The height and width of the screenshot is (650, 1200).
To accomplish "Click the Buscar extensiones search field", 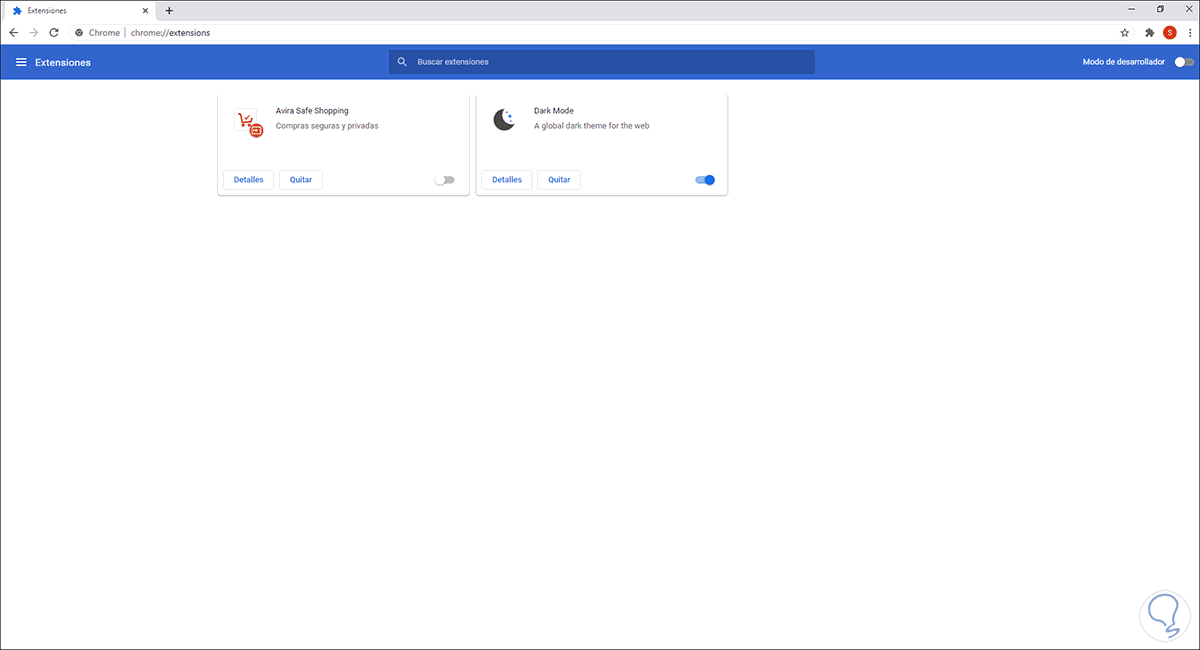I will pyautogui.click(x=600, y=61).
